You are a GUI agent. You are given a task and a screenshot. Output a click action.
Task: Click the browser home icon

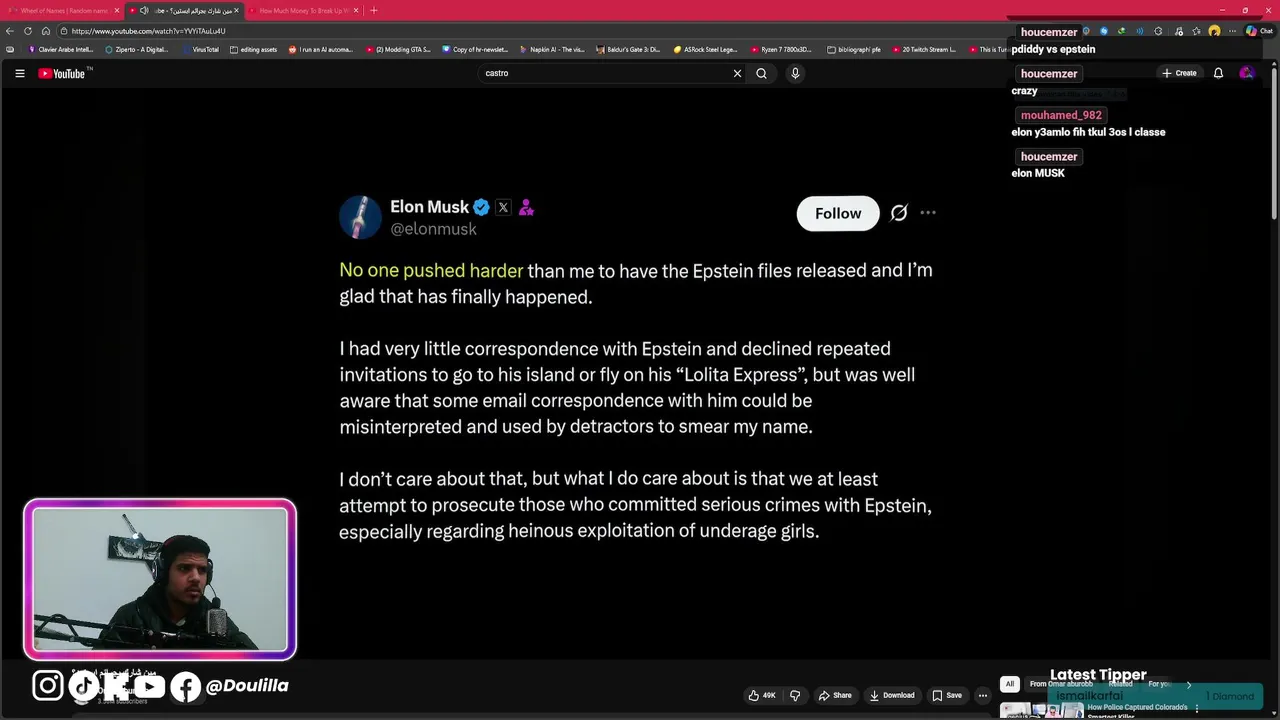tap(46, 31)
